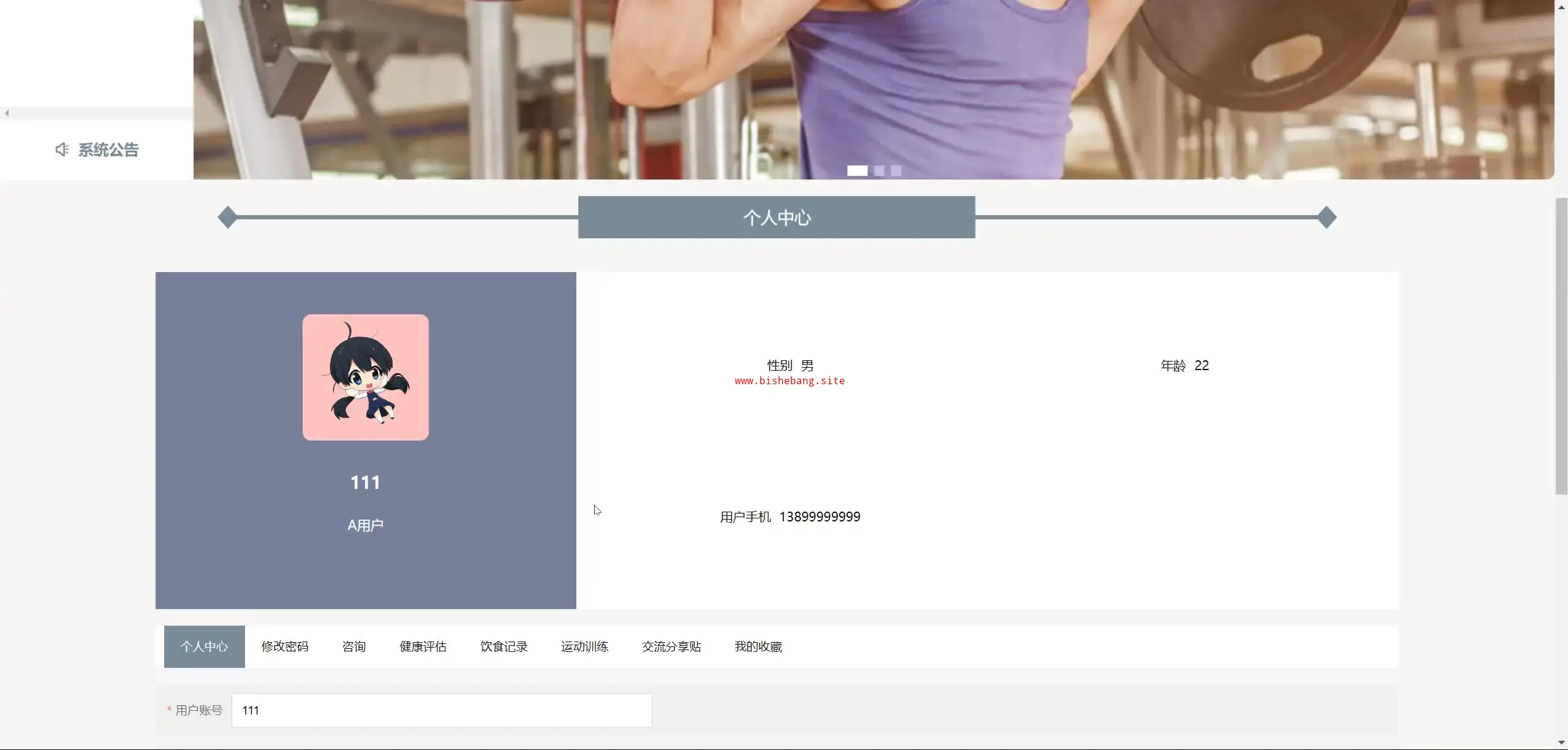Go to the 健康评估 tab
This screenshot has width=1568, height=750.
(423, 646)
